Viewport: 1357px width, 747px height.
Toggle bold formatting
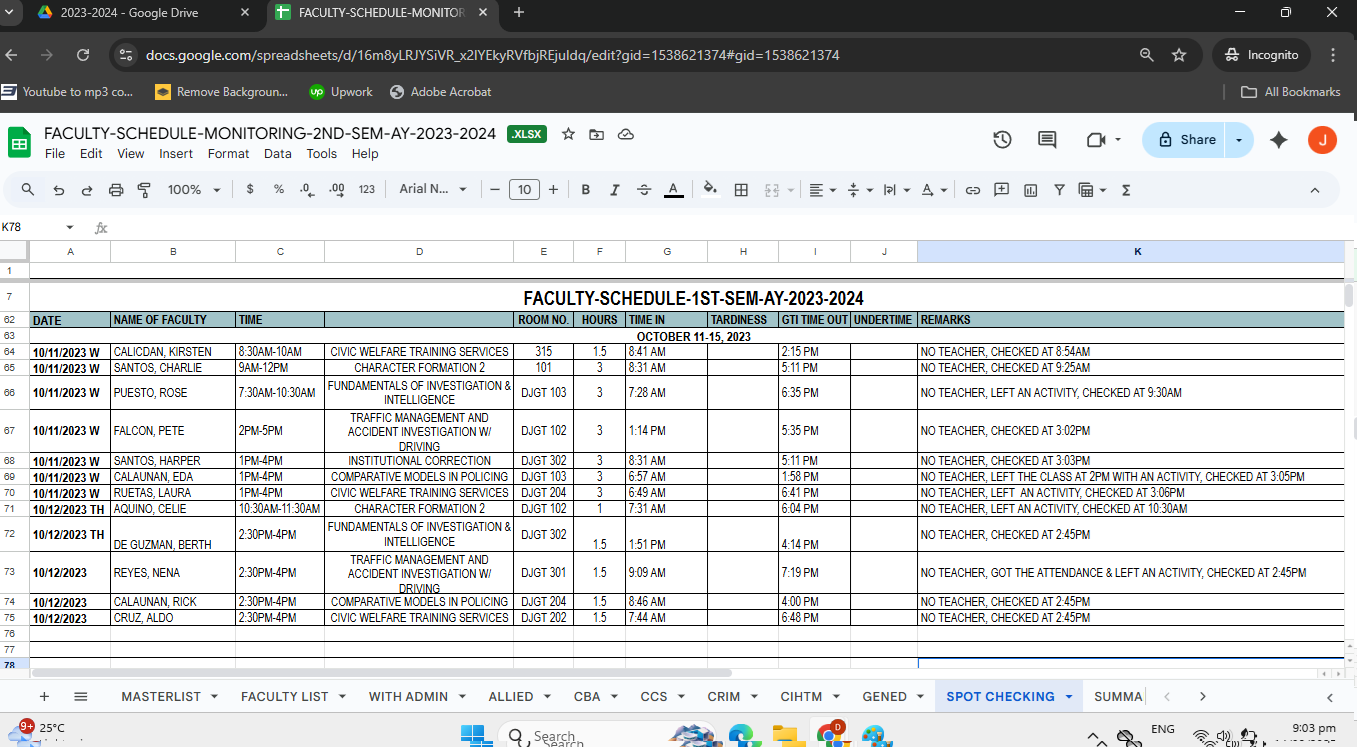pyautogui.click(x=586, y=190)
